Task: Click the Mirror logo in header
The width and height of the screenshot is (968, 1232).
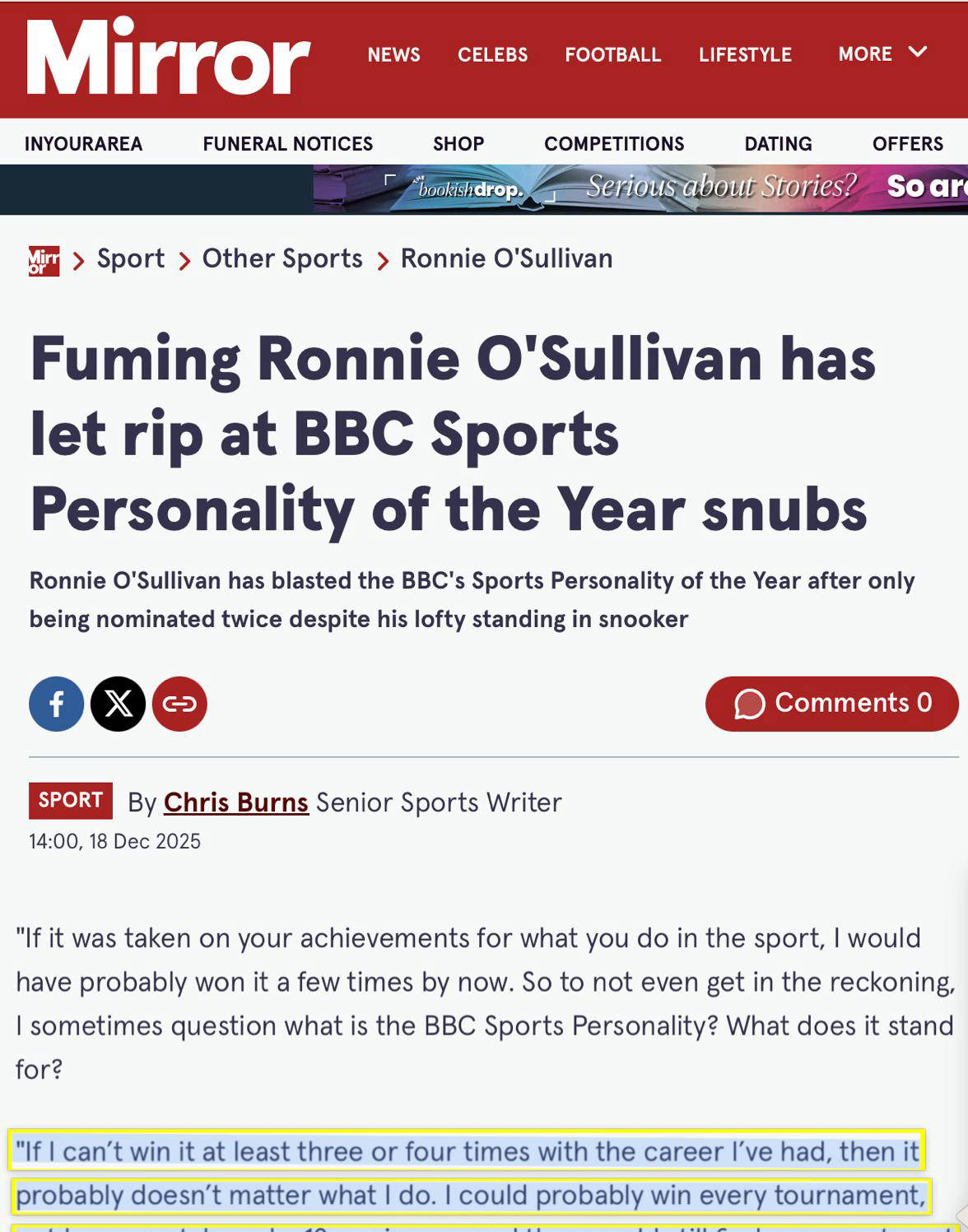Action: pyautogui.click(x=169, y=58)
